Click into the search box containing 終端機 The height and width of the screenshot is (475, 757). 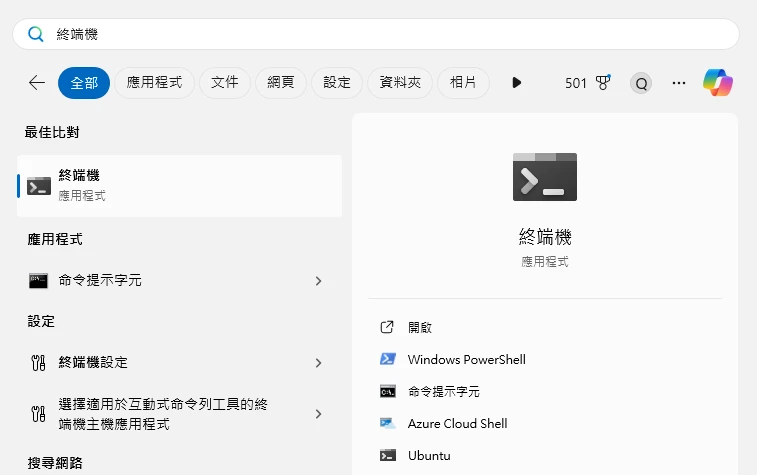[378, 34]
